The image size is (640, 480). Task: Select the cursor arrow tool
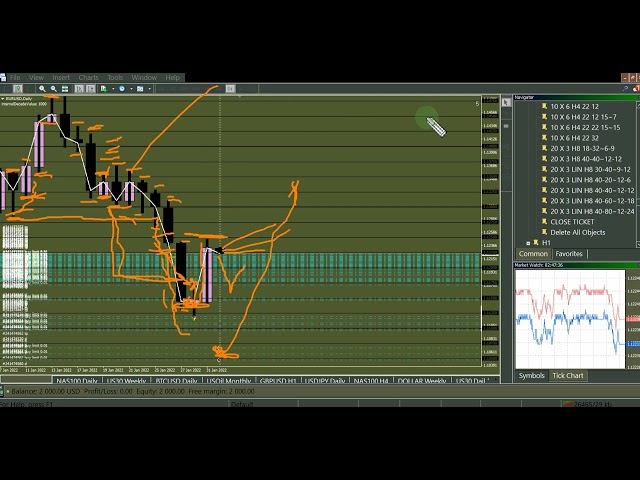pos(18,88)
